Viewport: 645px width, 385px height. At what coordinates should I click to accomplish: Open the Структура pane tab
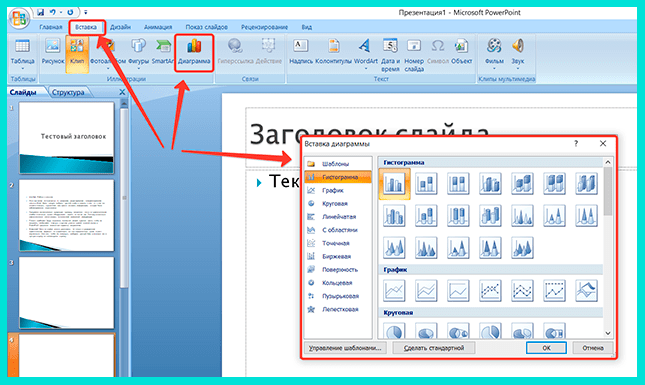(68, 93)
